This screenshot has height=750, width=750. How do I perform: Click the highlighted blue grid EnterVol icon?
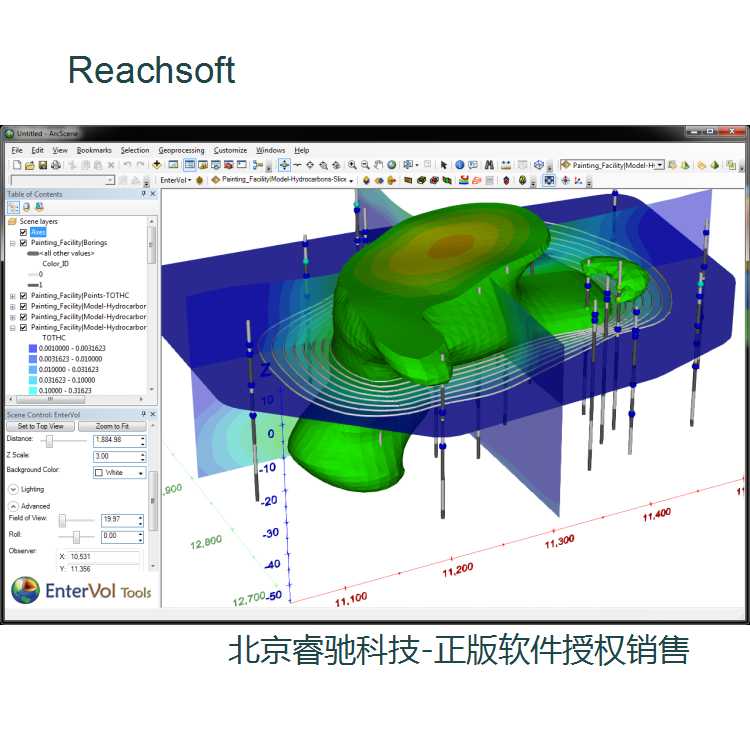pos(549,180)
